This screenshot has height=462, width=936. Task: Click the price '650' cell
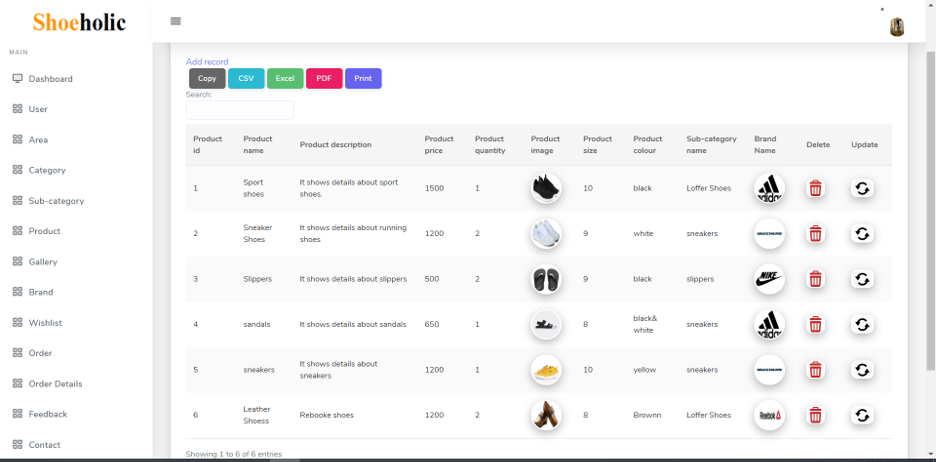coord(432,324)
